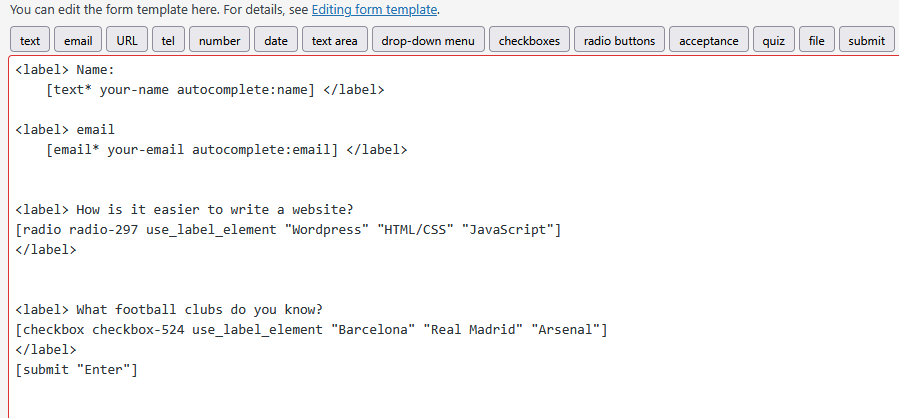Insert radio buttons tag
Image resolution: width=899 pixels, height=418 pixels.
tap(619, 40)
